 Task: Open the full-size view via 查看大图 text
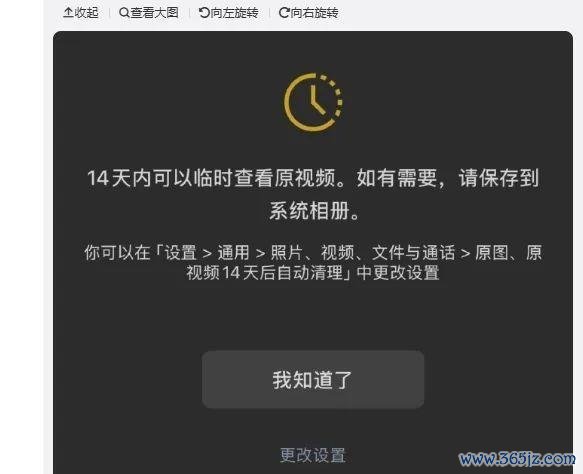click(x=154, y=13)
